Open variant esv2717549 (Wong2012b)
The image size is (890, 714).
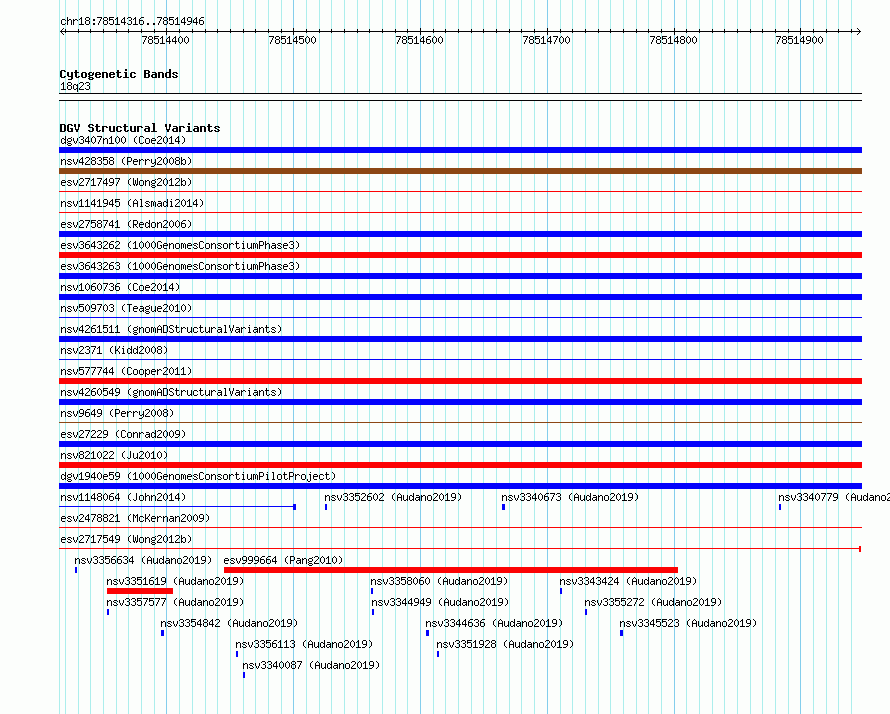pyautogui.click(x=126, y=539)
